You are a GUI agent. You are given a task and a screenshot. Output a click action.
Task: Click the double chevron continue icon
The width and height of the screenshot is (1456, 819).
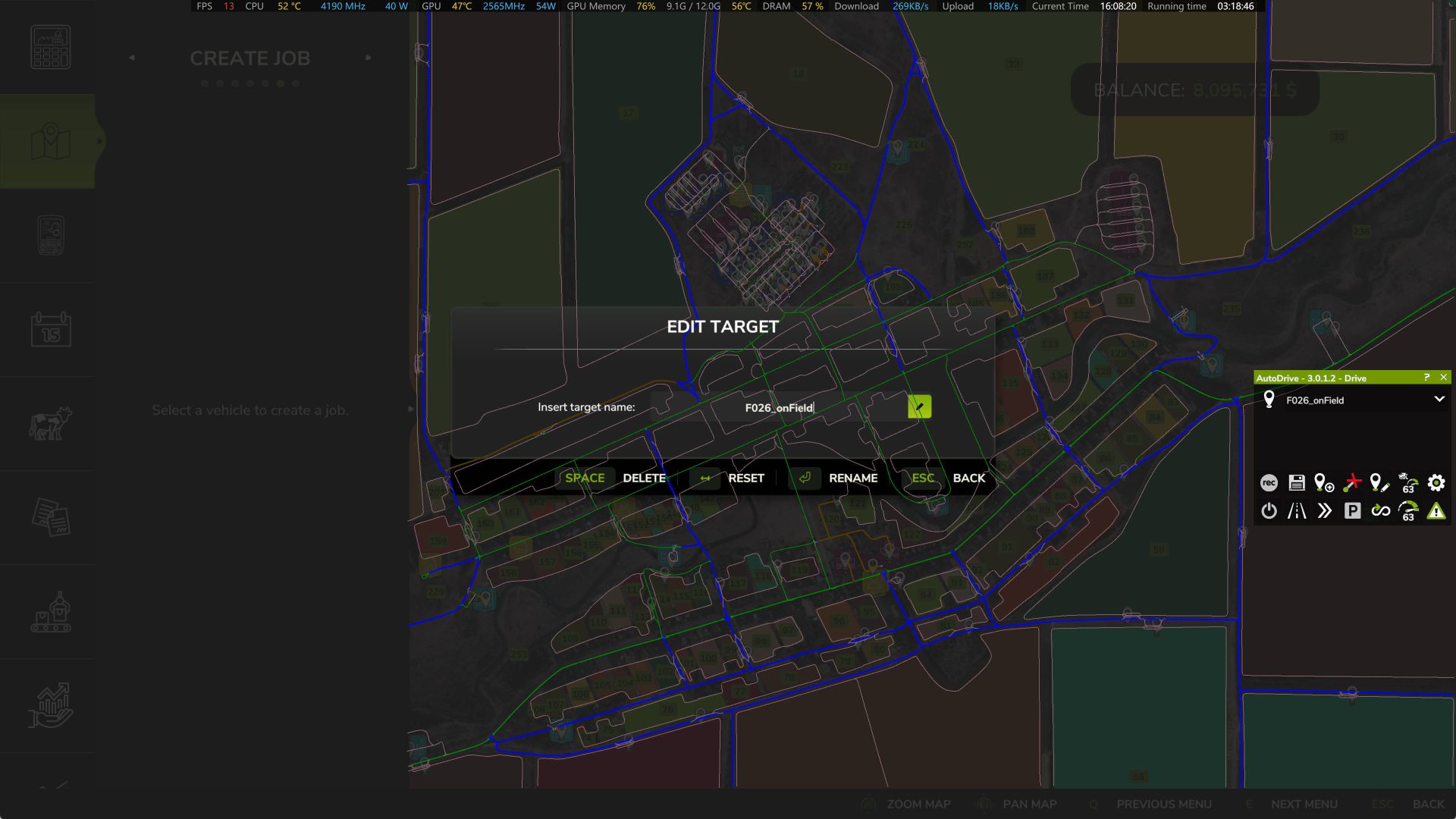point(1324,511)
